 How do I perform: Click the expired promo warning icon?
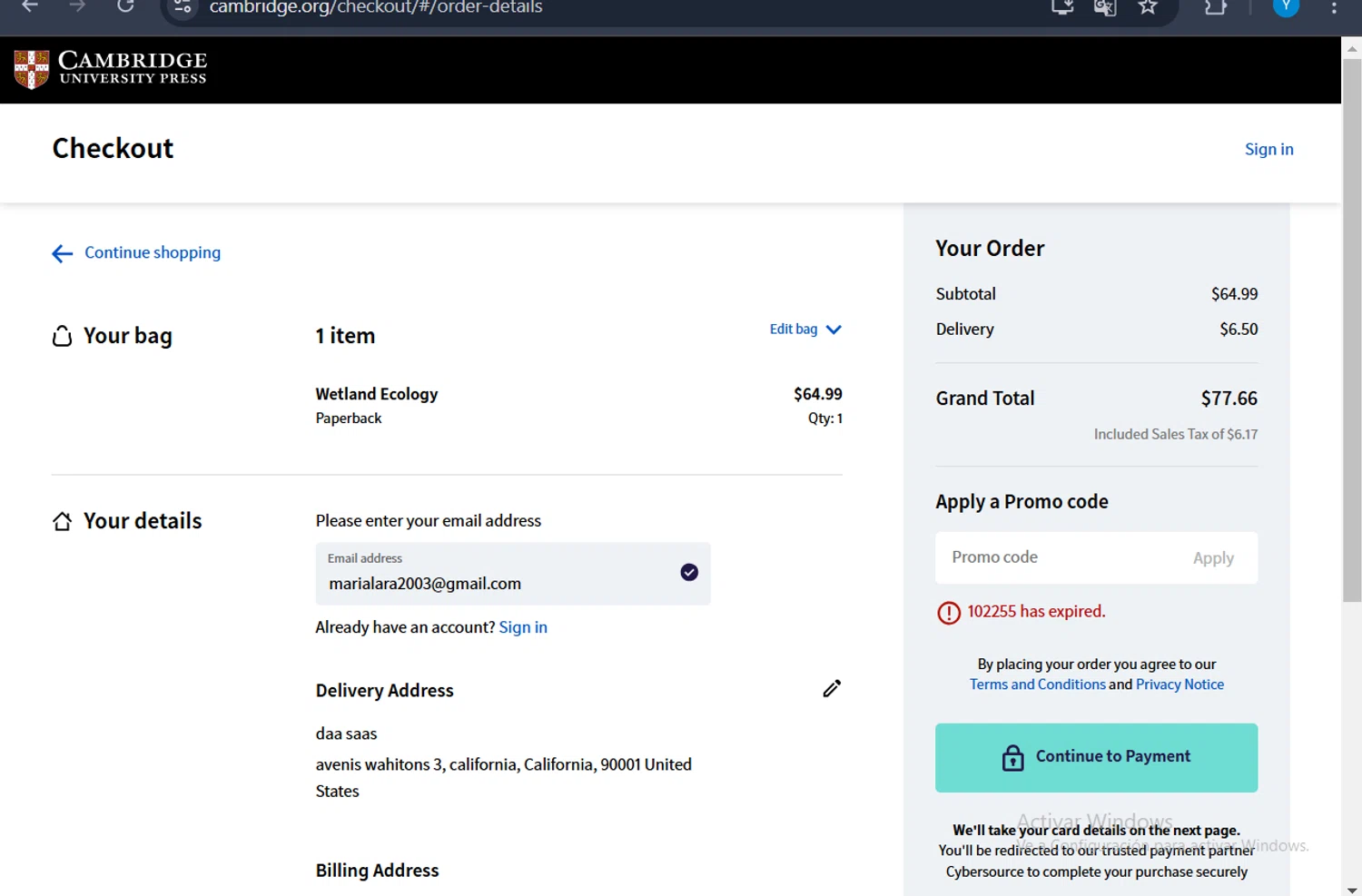(x=948, y=613)
